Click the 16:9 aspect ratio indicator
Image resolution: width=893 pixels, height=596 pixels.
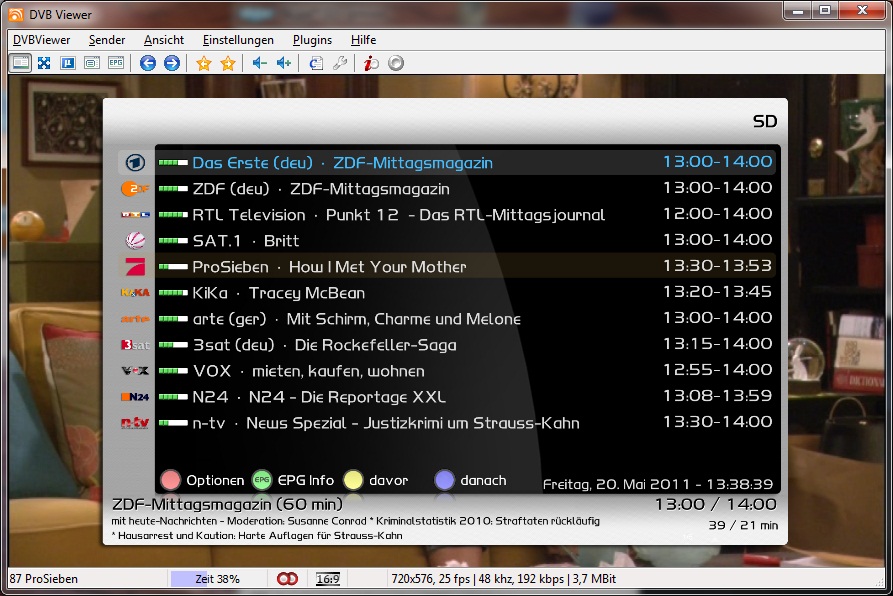pyautogui.click(x=328, y=579)
